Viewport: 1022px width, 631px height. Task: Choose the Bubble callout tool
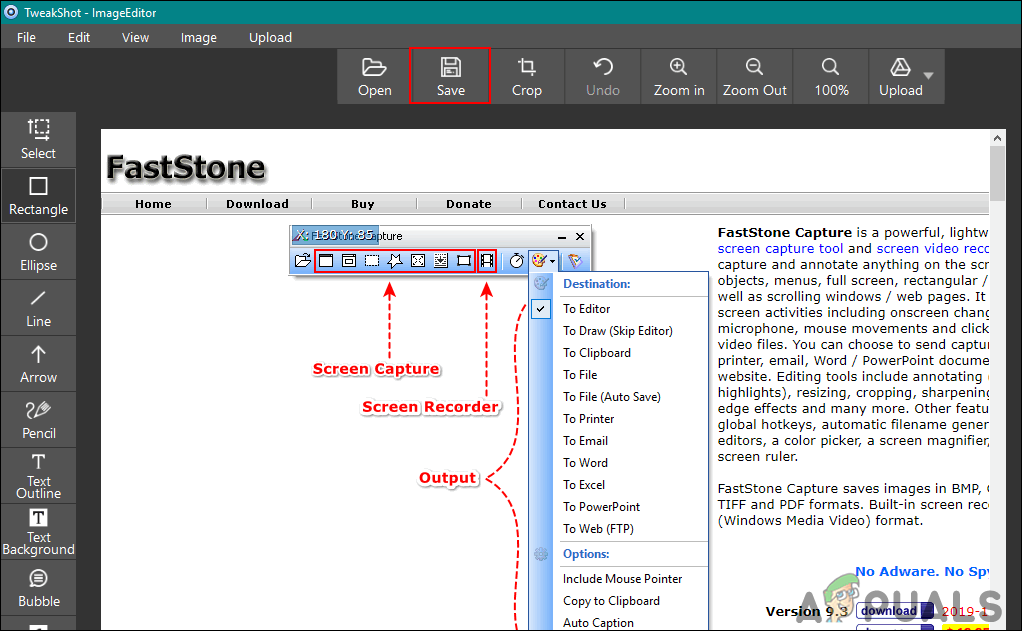38,588
